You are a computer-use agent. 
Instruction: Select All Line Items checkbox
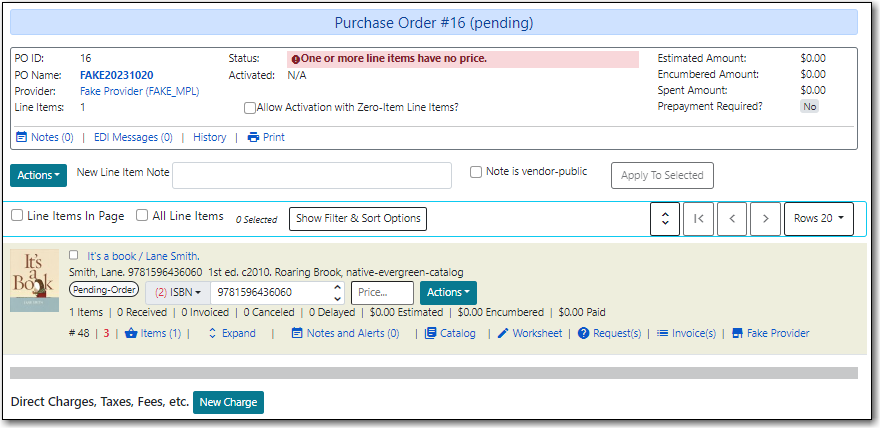tap(142, 216)
